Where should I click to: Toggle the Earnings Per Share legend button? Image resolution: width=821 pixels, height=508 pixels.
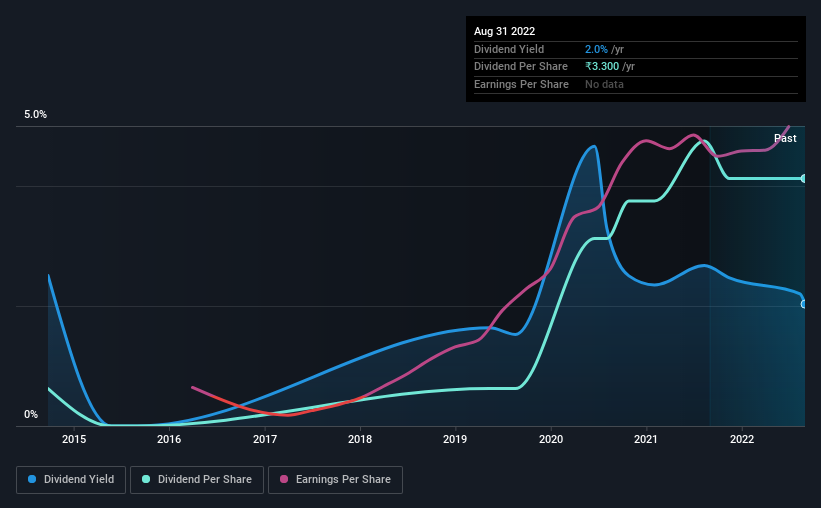coord(335,480)
